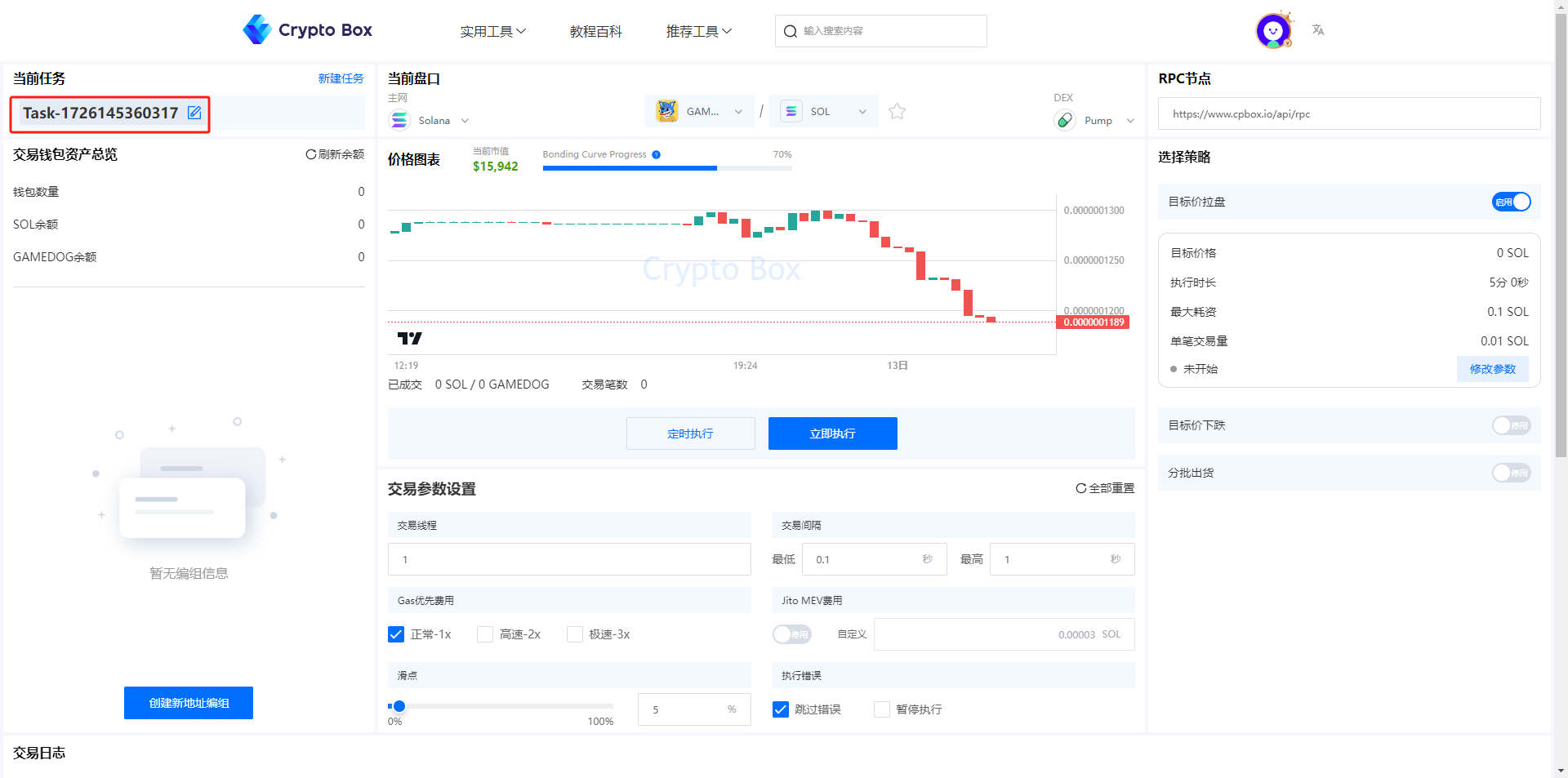
Task: Click the search input field
Action: tap(880, 31)
